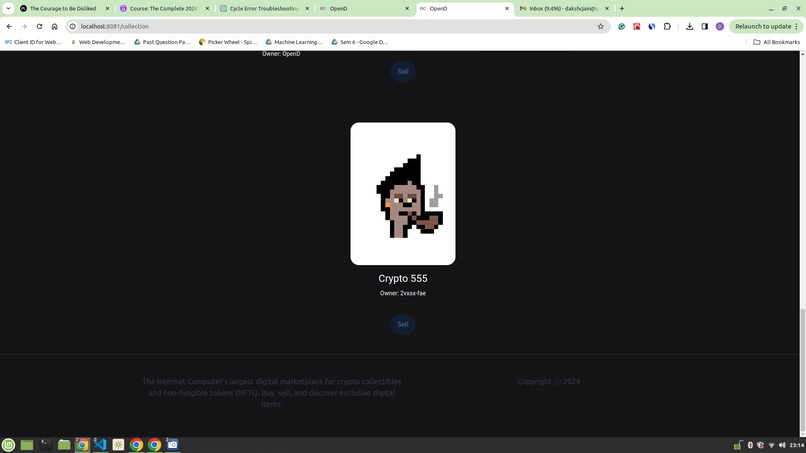Screen dimensions: 806x453
Task: Open Client ID for Web bookmark
Action: [x=33, y=42]
